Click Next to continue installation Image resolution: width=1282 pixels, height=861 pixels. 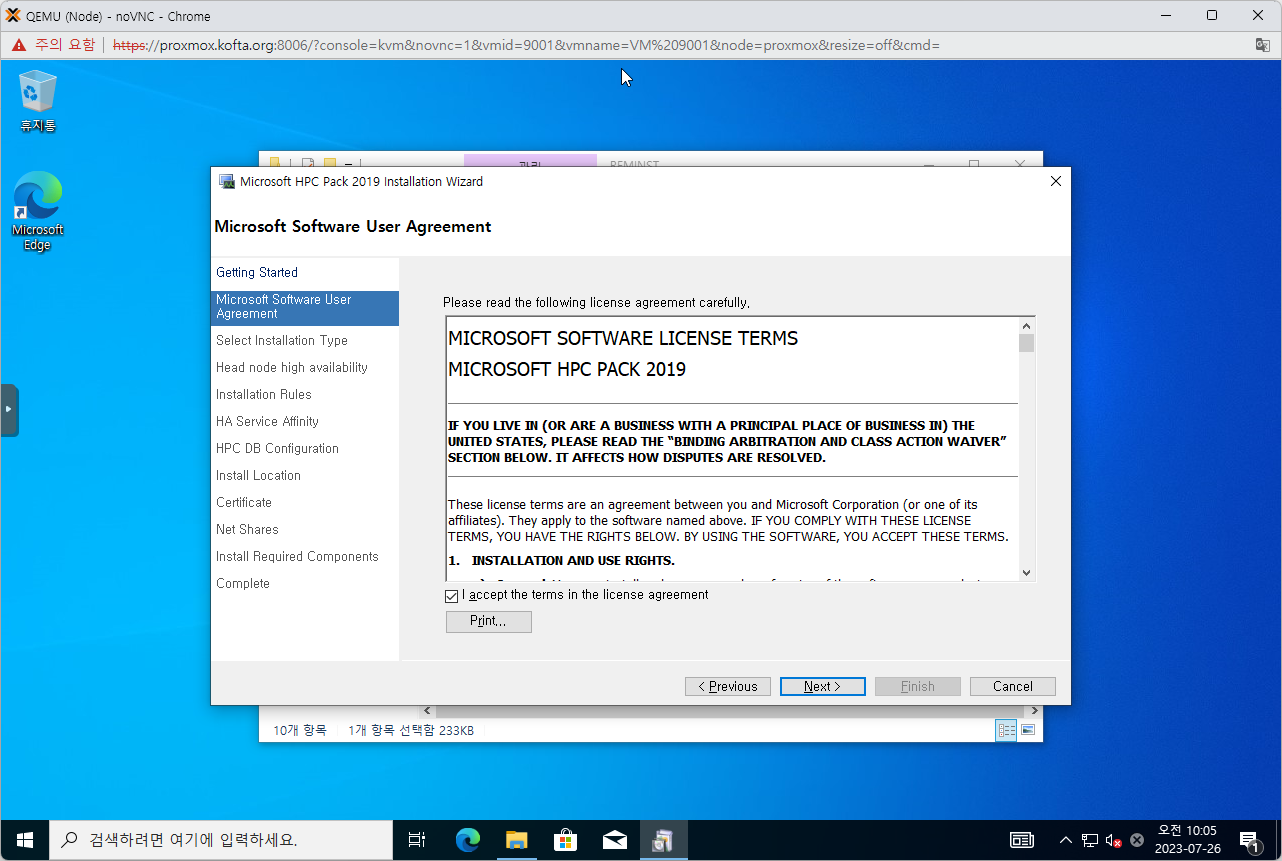pos(822,686)
